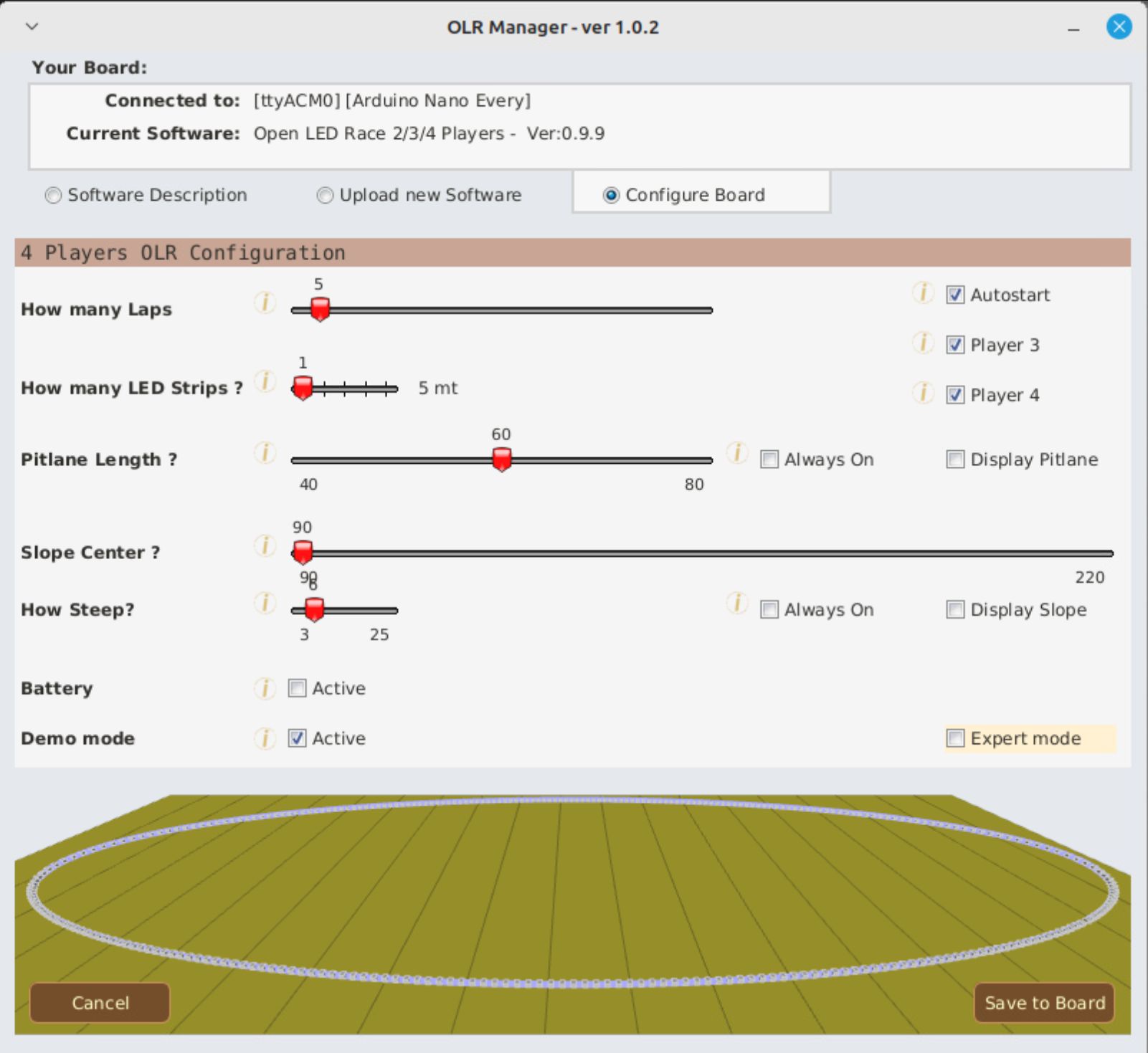
Task: Disable the Autostart checkbox
Action: click(955, 295)
